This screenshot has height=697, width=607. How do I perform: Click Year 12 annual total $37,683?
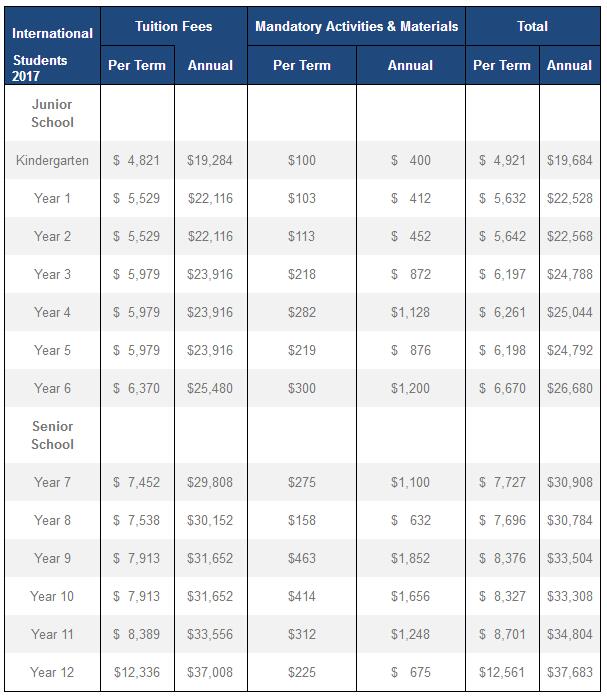tap(569, 672)
